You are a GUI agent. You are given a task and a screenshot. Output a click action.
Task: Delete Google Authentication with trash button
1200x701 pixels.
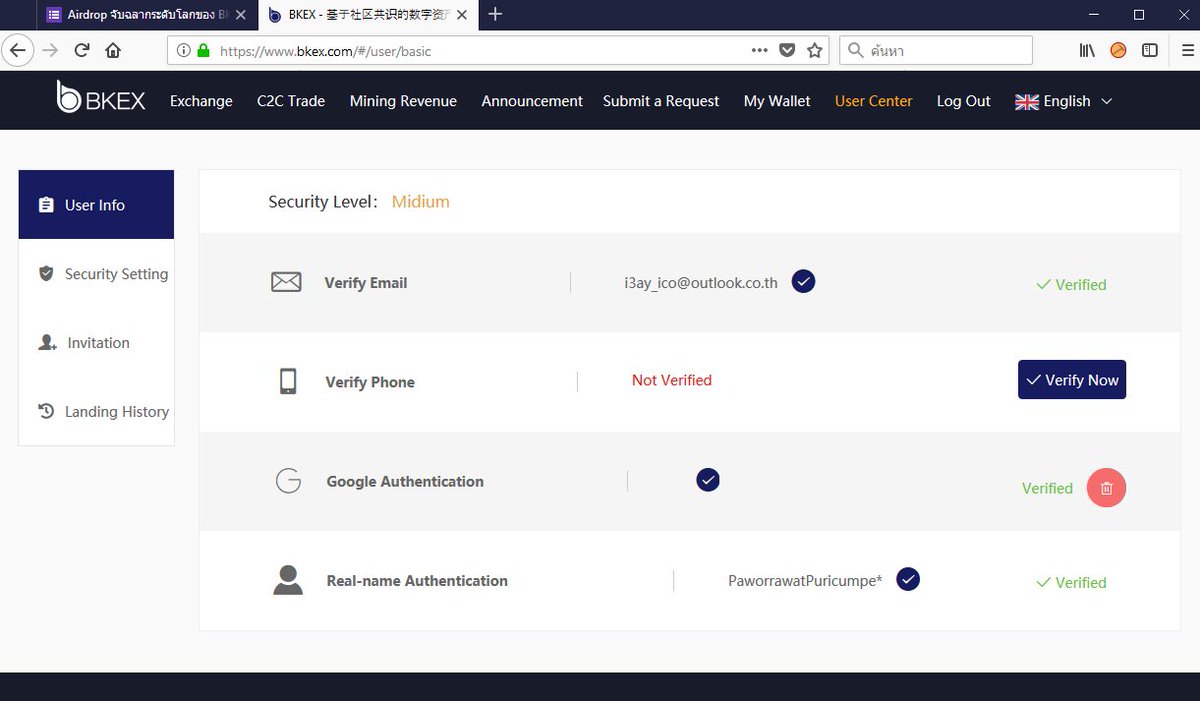pos(1106,488)
